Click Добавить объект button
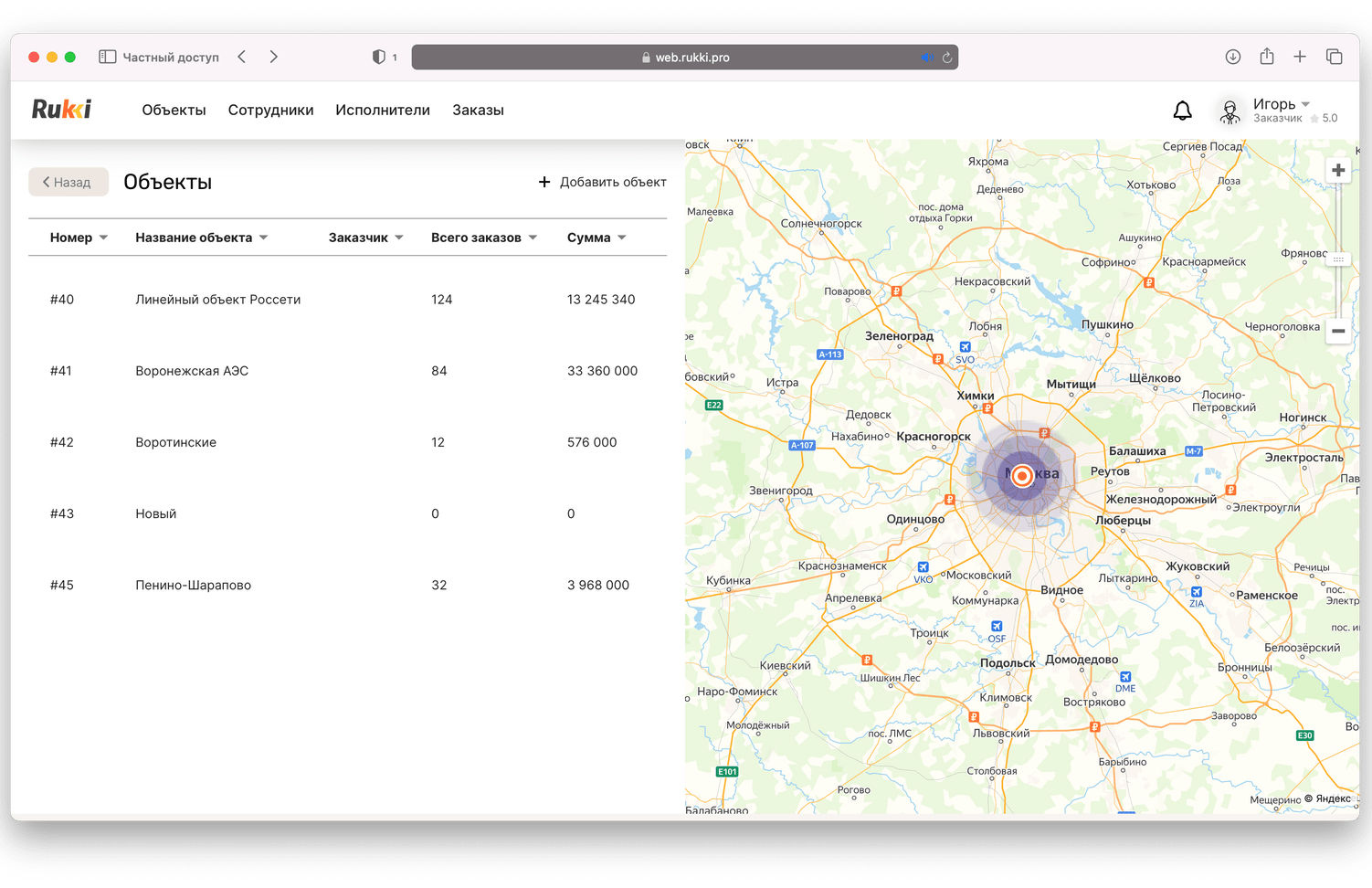The width and height of the screenshot is (1372, 888). 602,182
